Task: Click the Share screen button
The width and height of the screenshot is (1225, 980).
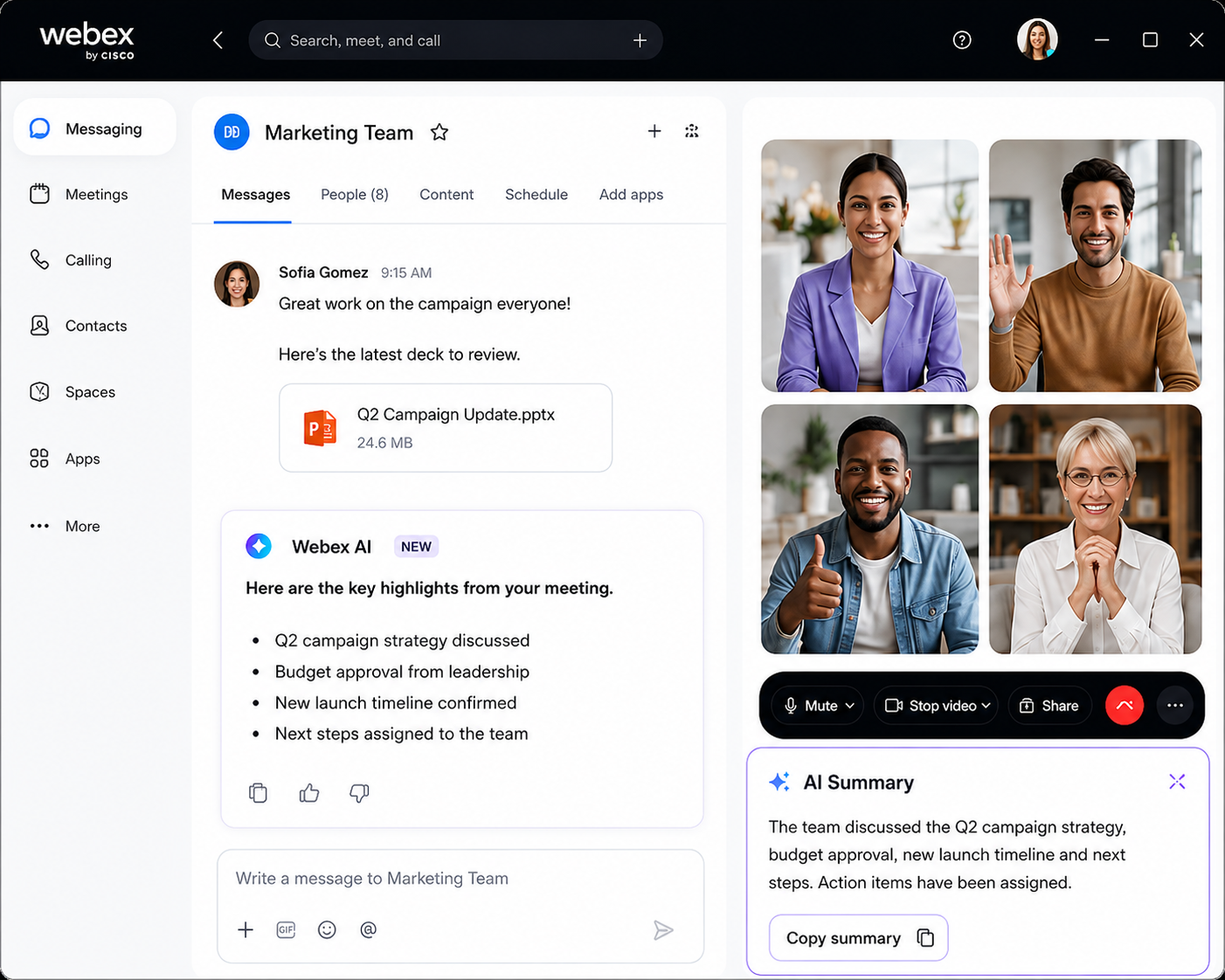Action: pyautogui.click(x=1049, y=706)
